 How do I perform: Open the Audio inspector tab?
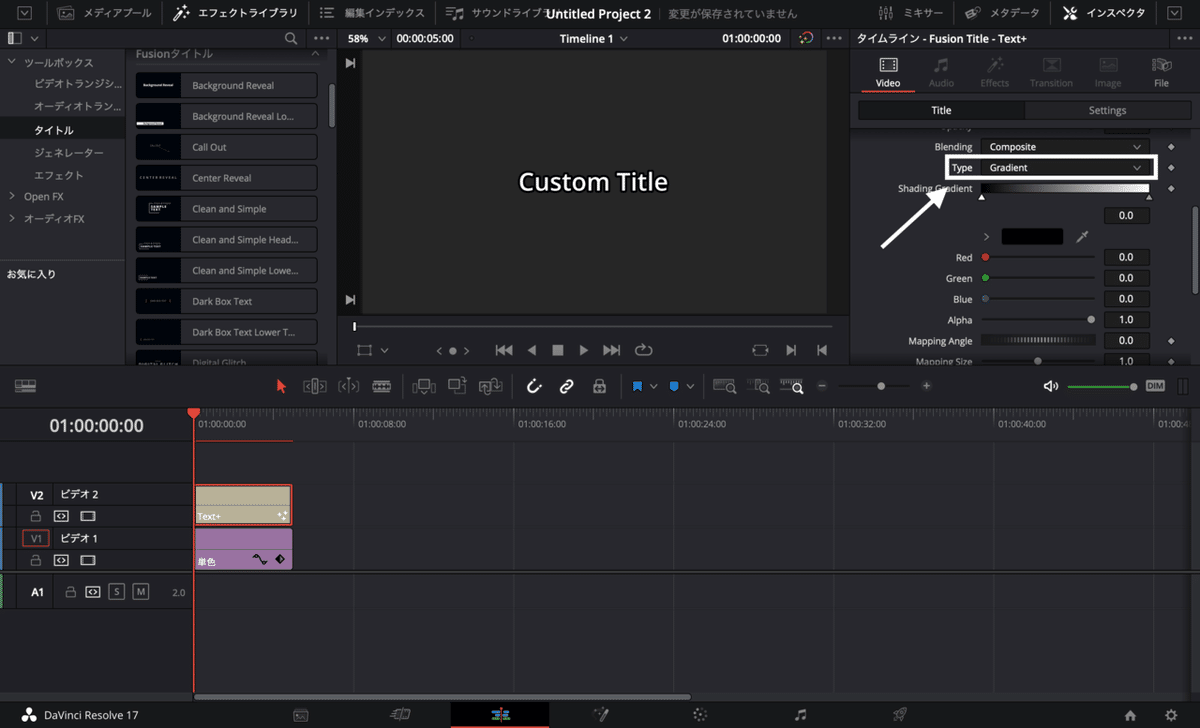(941, 73)
